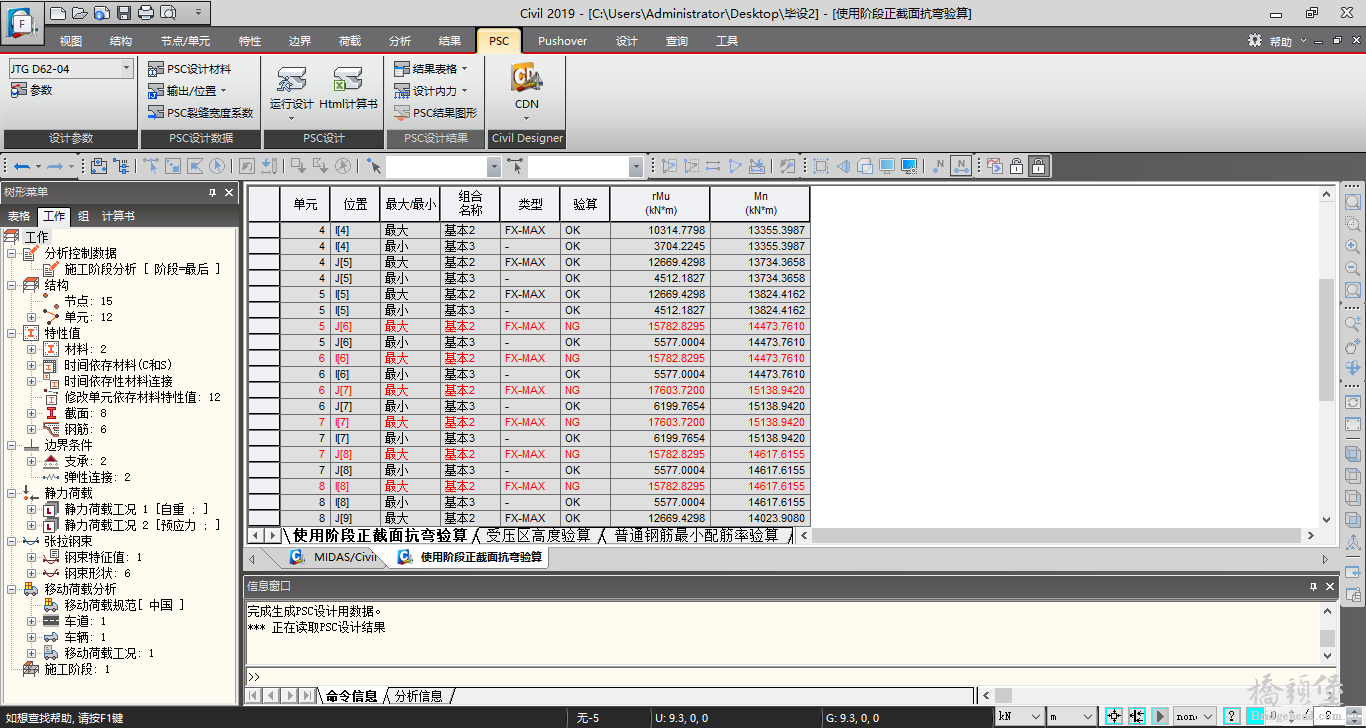
Task: Select the 普通钢筋最小配筋率验算 sheet tab
Action: [x=696, y=536]
